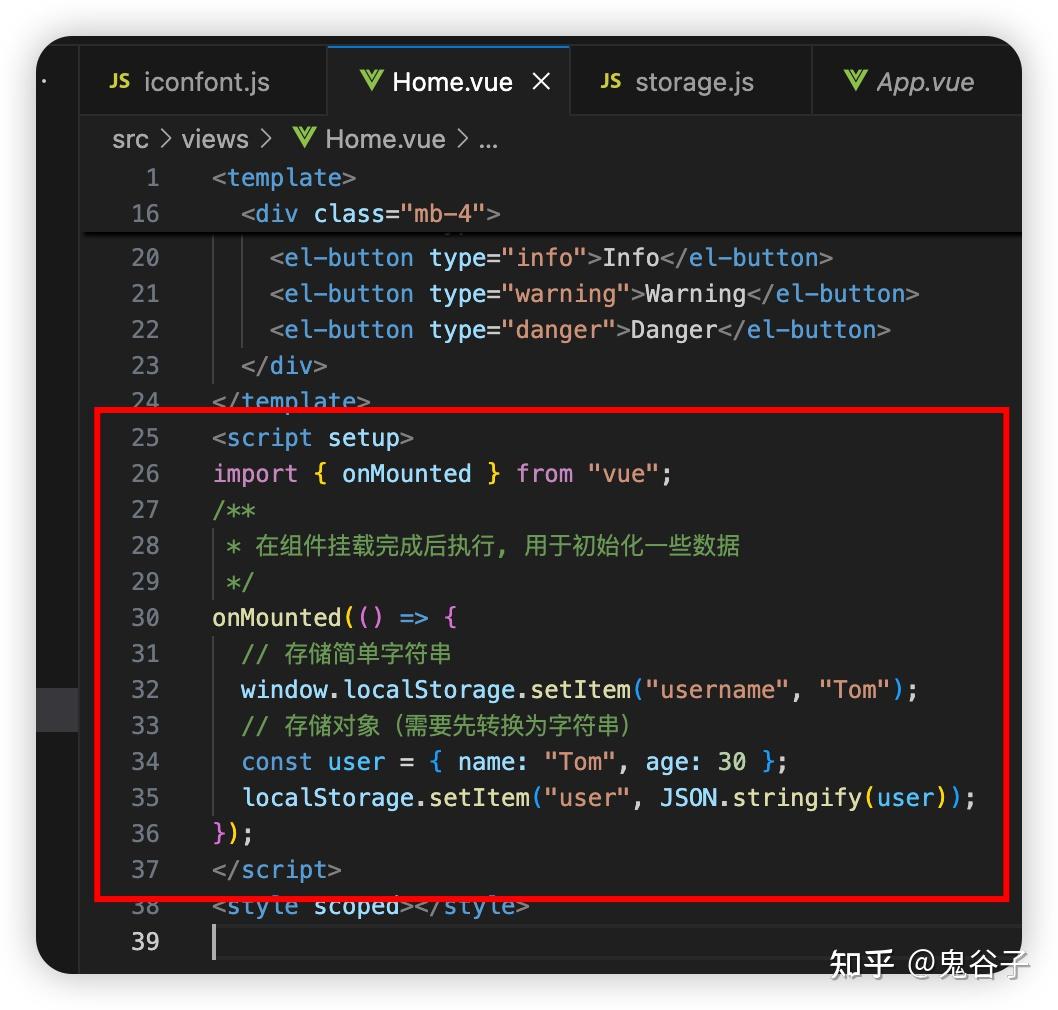The image size is (1058, 1010).
Task: Click the code folding area near line 25
Action: click(188, 437)
